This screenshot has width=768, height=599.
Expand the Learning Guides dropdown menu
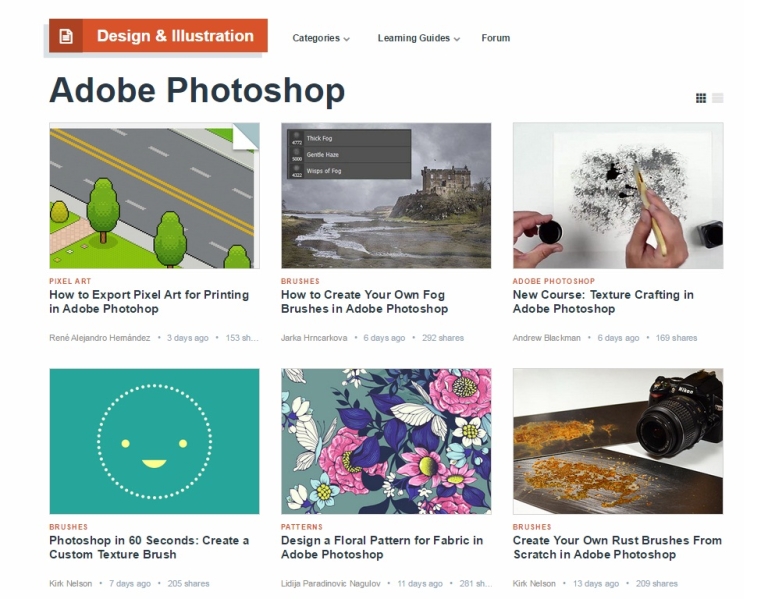pyautogui.click(x=419, y=38)
